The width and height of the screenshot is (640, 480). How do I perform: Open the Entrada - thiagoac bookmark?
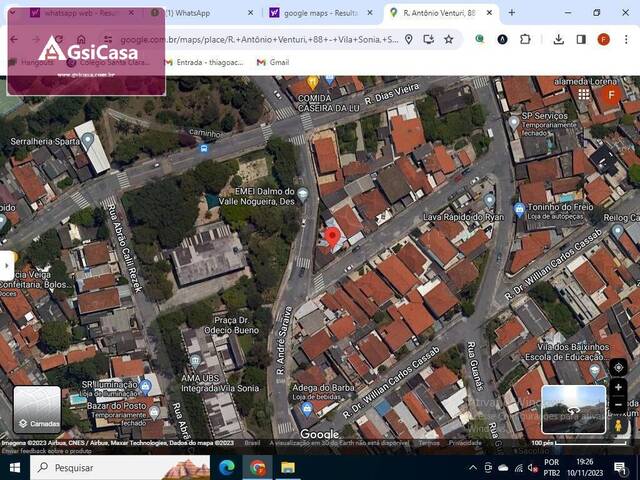(204, 62)
